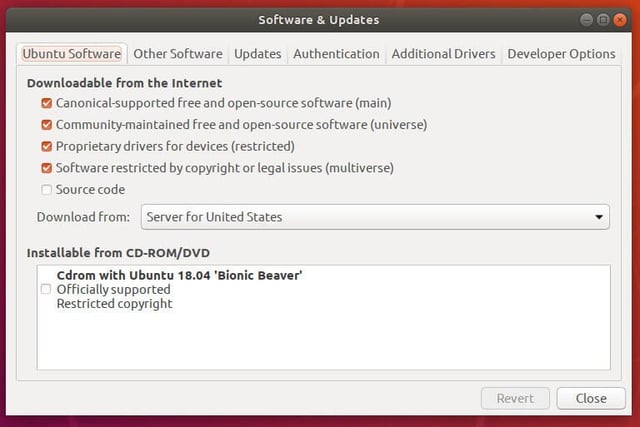
Task: Select the 'Officially supported' text line
Action: (113, 289)
